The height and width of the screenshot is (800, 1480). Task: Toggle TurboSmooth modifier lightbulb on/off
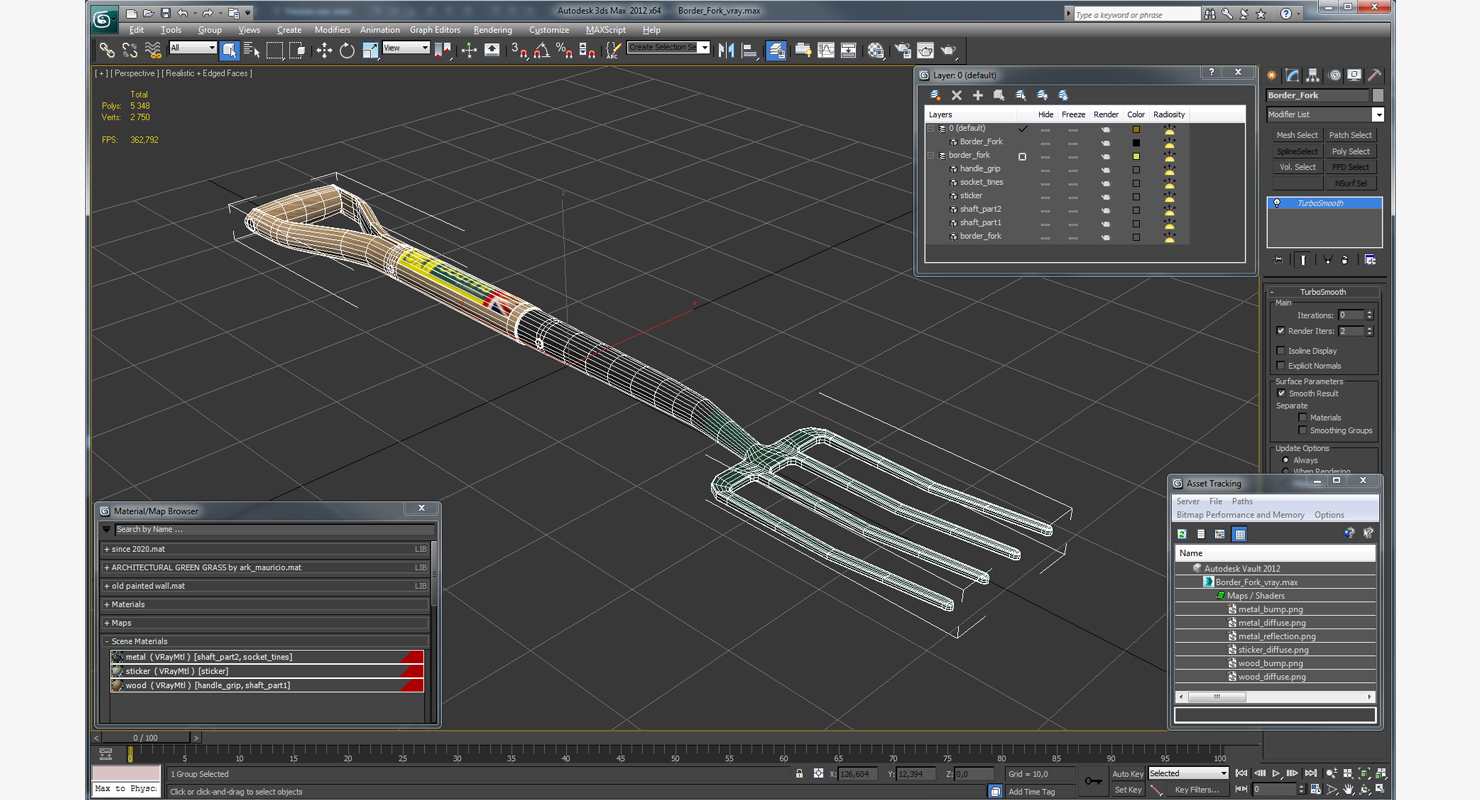pyautogui.click(x=1277, y=203)
